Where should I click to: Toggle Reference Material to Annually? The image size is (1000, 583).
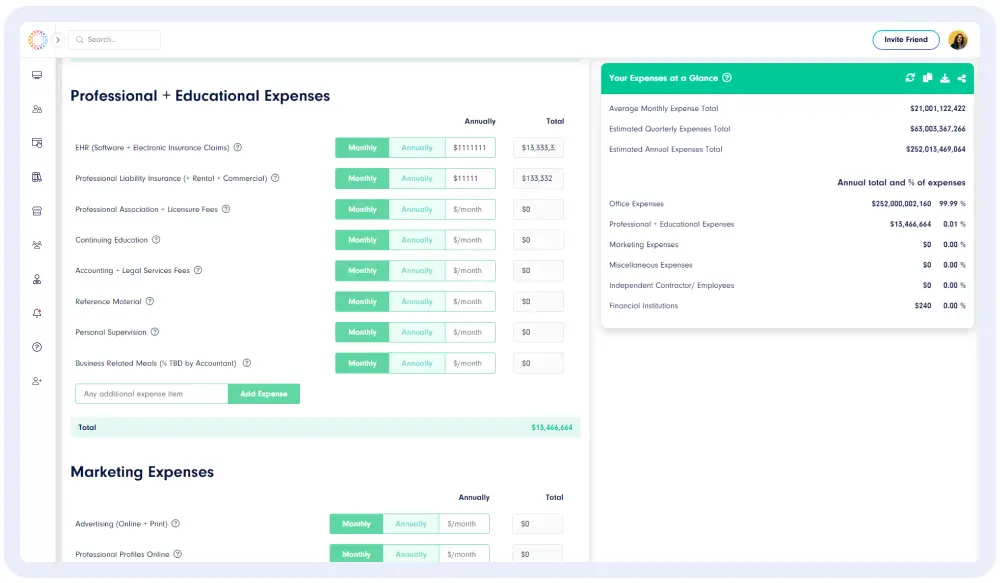[x=417, y=302]
